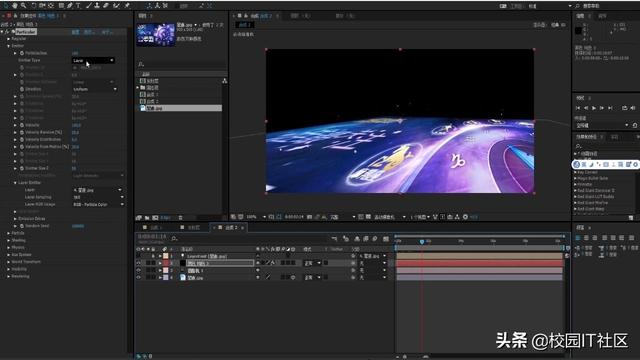The width and height of the screenshot is (640, 360).
Task: Toggle the Particular effect fx switch
Action: (7, 31)
